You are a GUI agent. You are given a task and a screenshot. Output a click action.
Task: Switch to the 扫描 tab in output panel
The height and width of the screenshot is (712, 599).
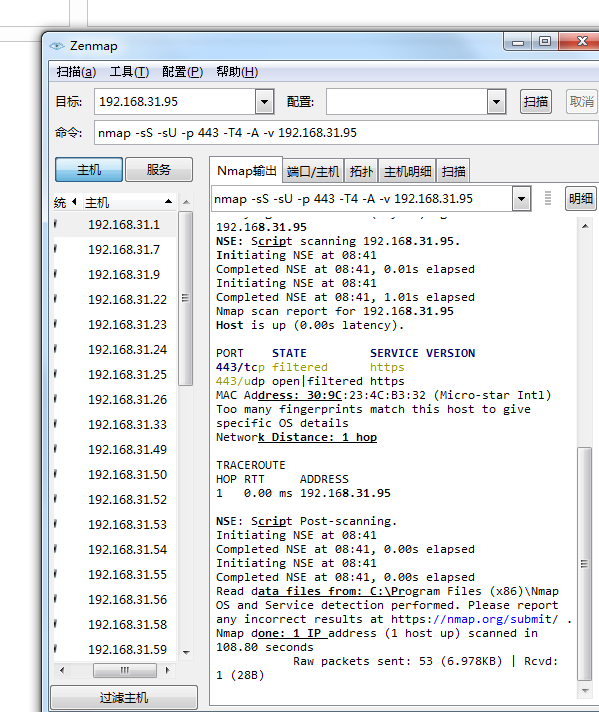pos(453,172)
